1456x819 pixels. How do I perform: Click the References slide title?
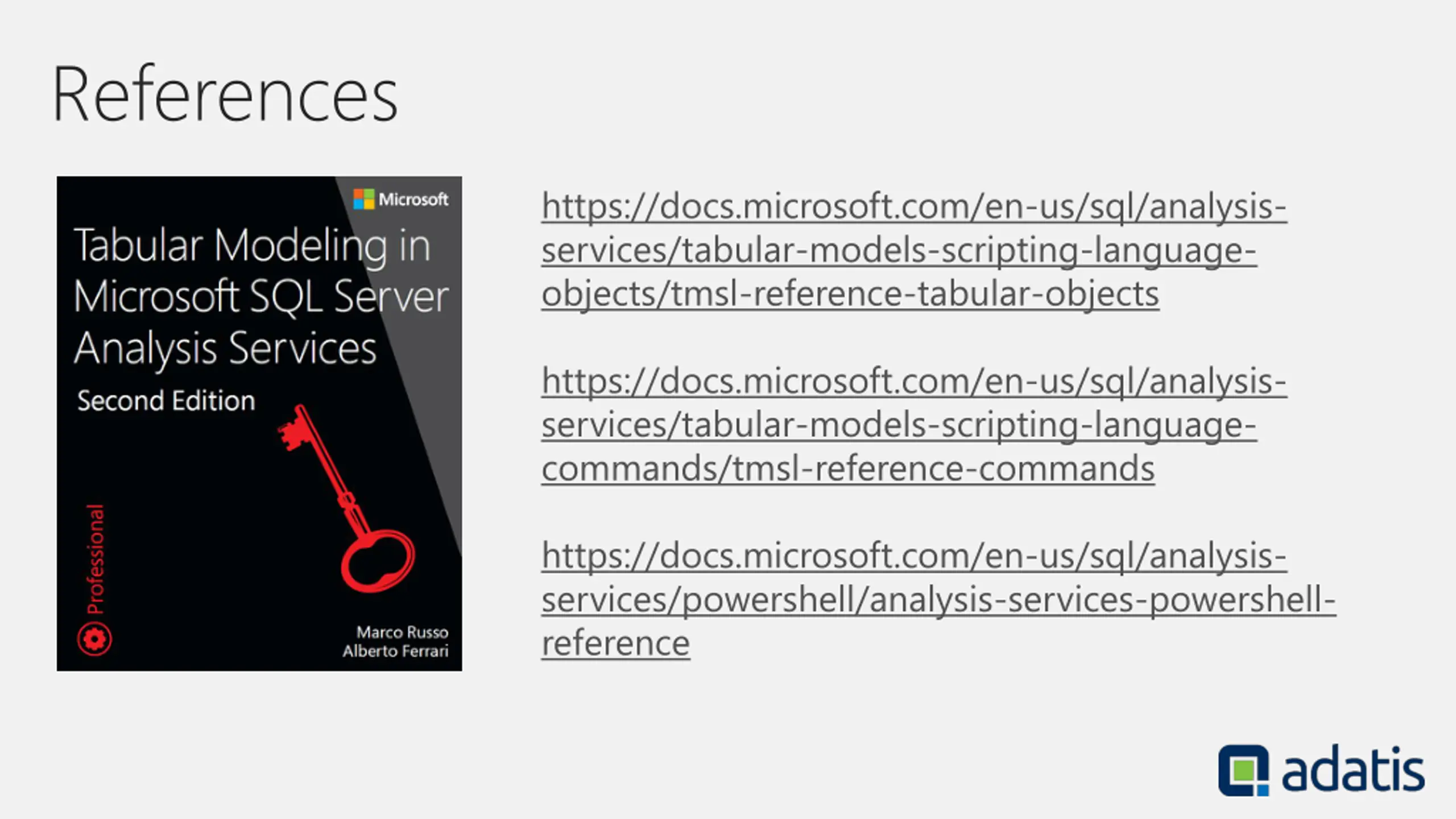[225, 94]
